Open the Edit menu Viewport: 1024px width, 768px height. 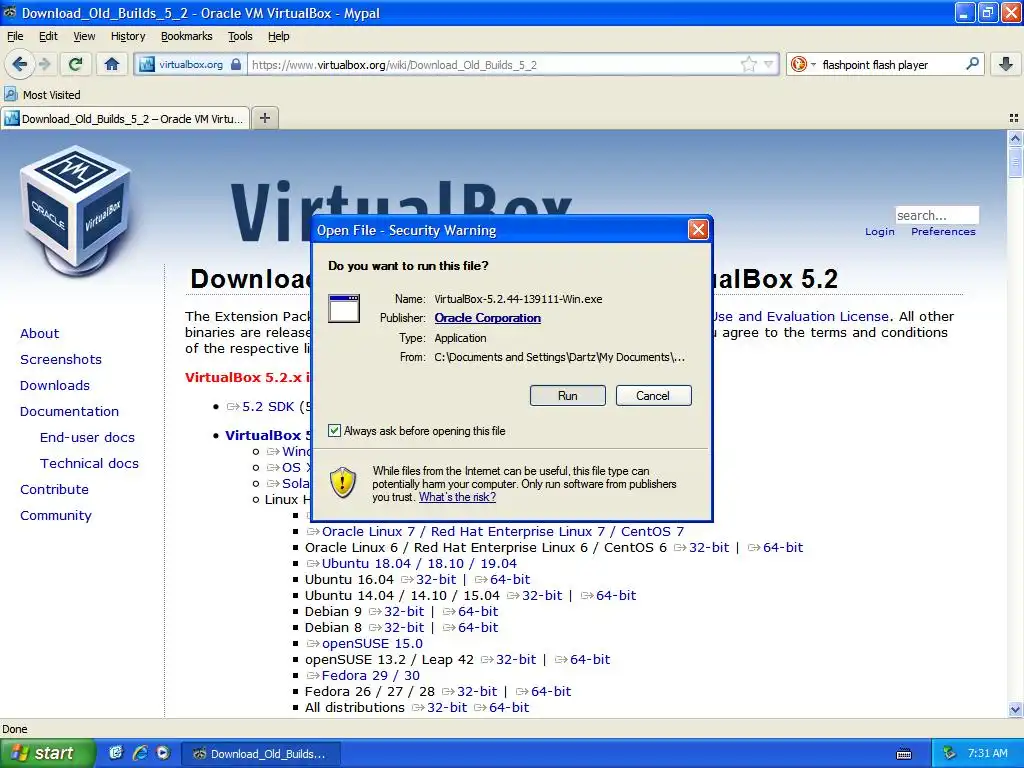pos(48,36)
